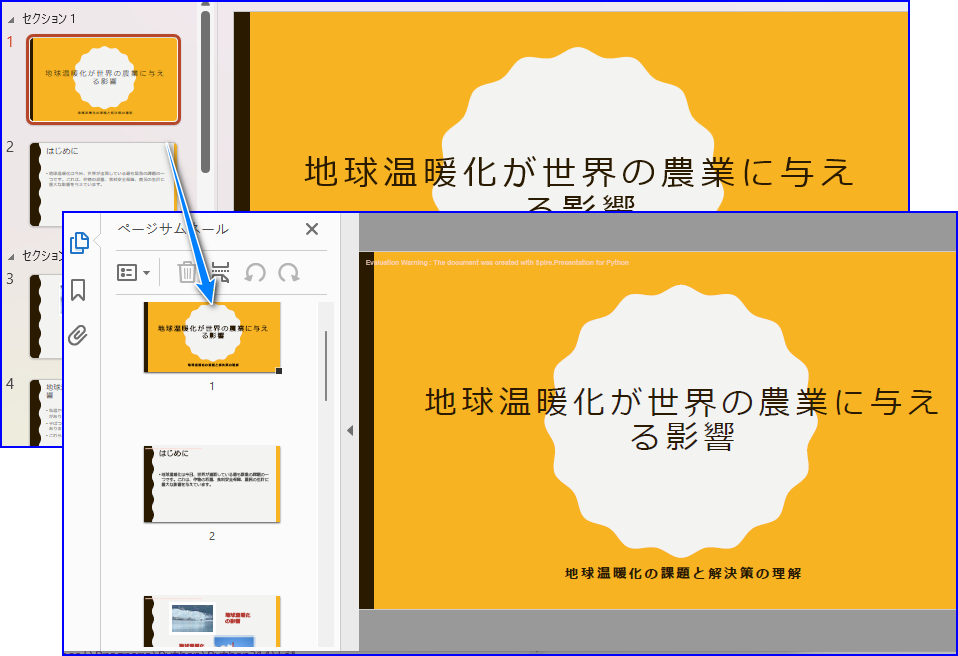Click slide number 2 in PowerPoint panel
Image resolution: width=958 pixels, height=656 pixels.
tap(10, 147)
